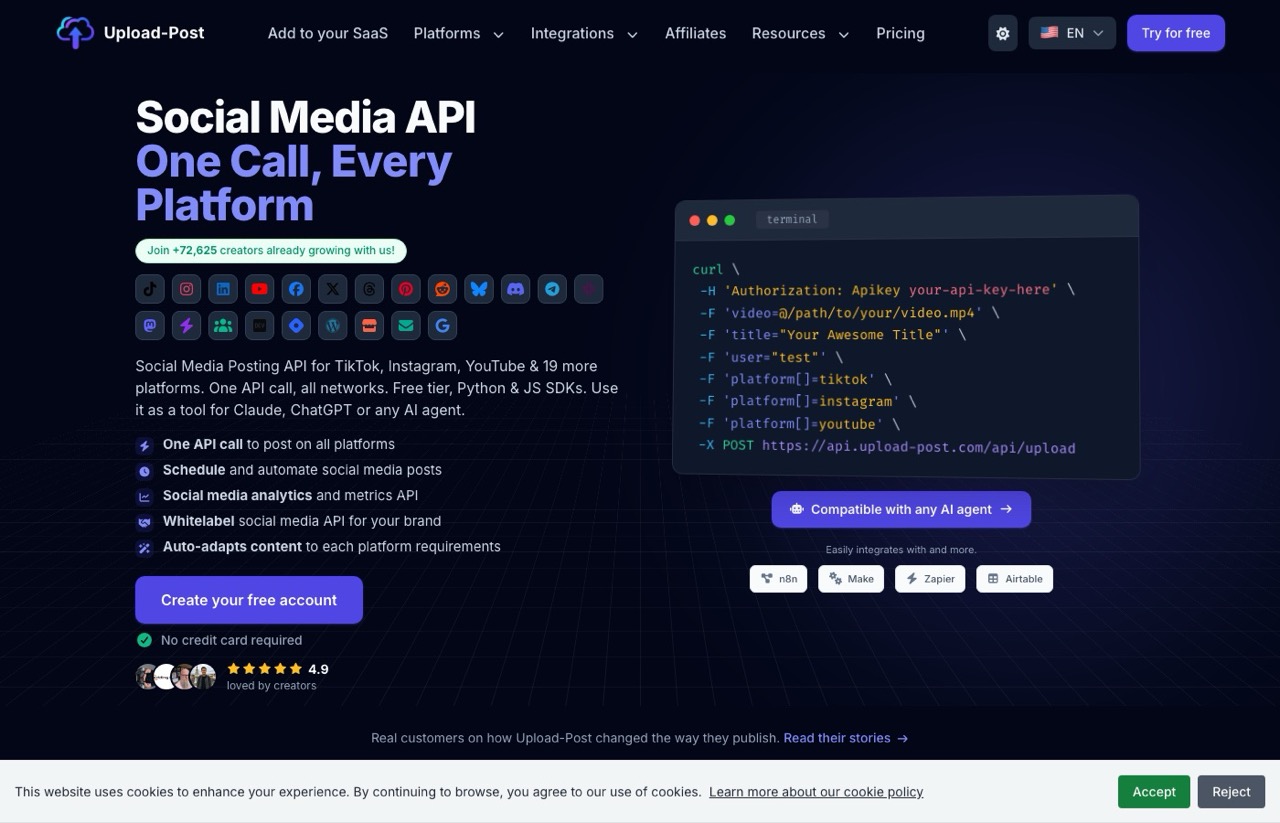Click the 'Social Media API' heading
This screenshot has width=1280, height=823.
[x=305, y=117]
